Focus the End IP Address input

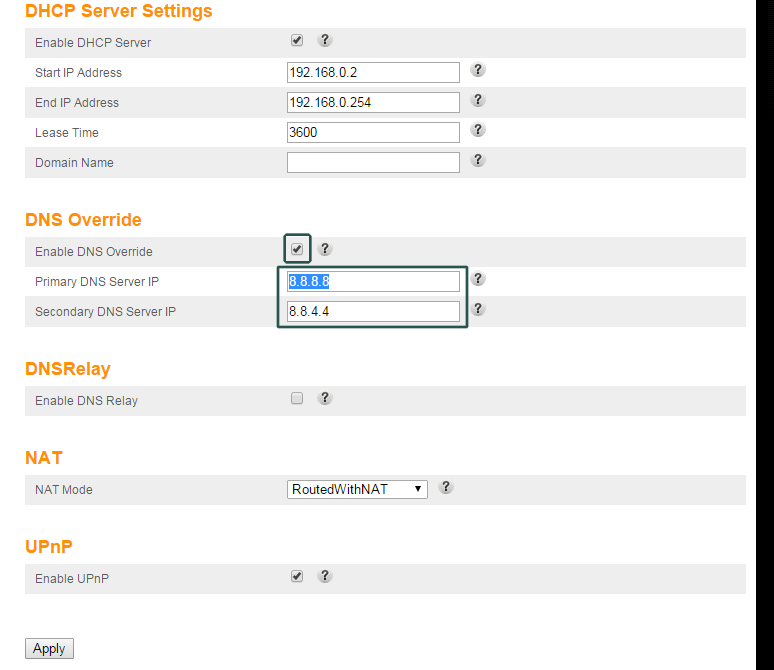coord(373,102)
